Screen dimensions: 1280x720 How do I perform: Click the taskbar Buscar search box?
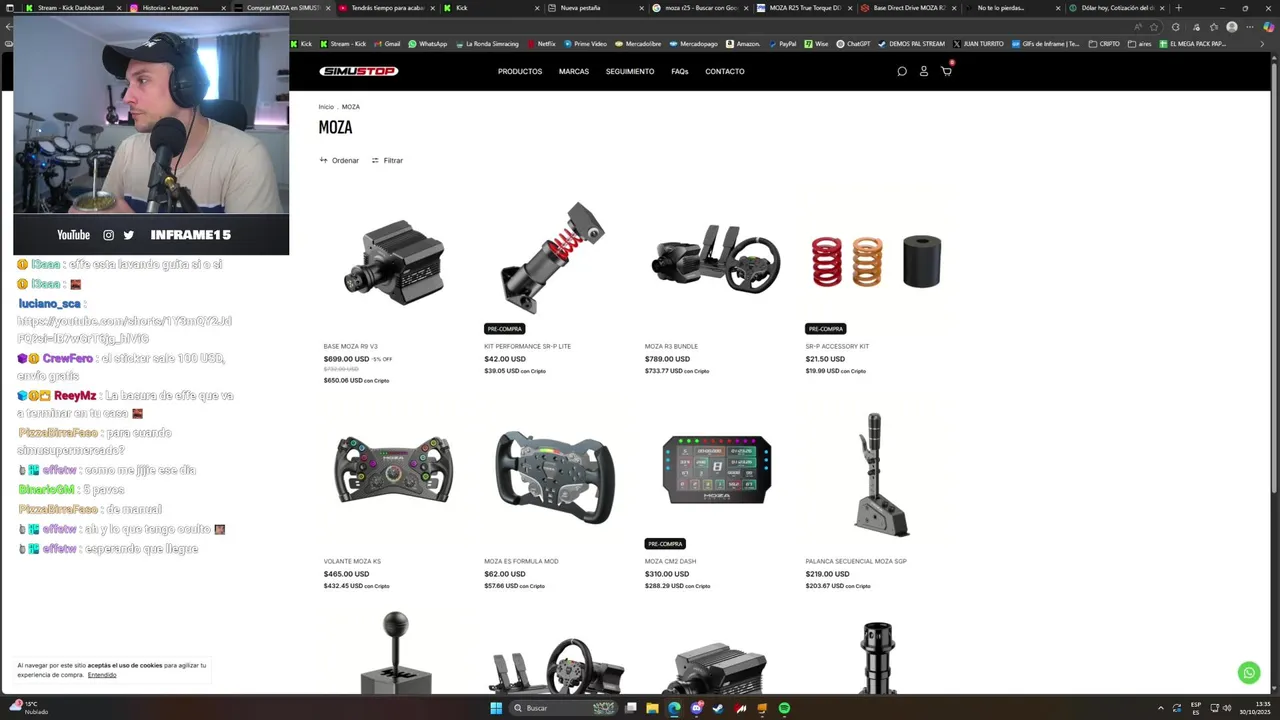click(564, 708)
